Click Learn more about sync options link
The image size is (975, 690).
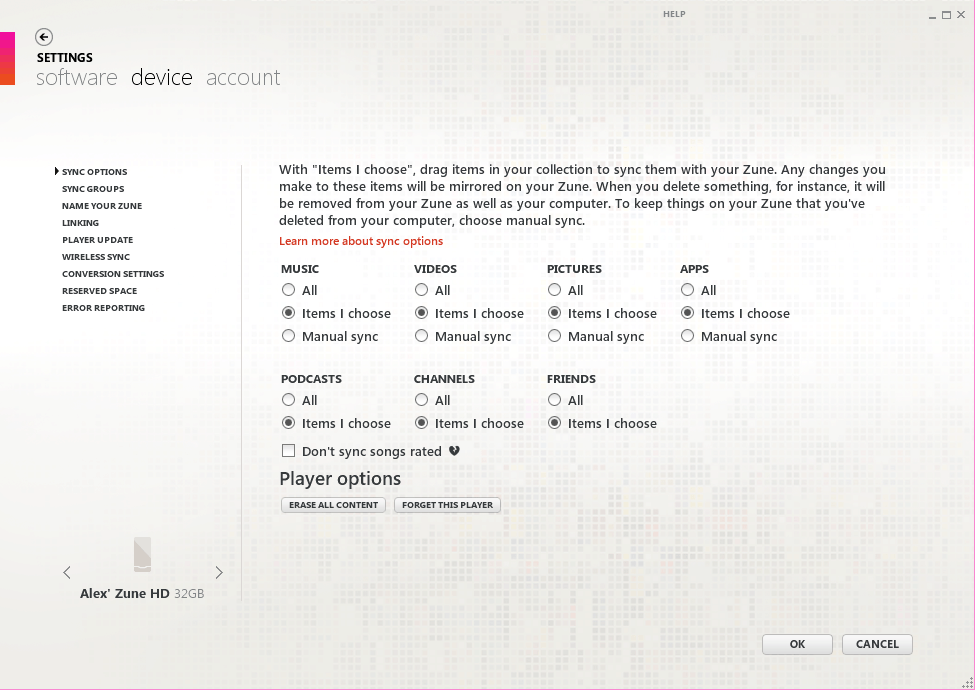click(361, 241)
